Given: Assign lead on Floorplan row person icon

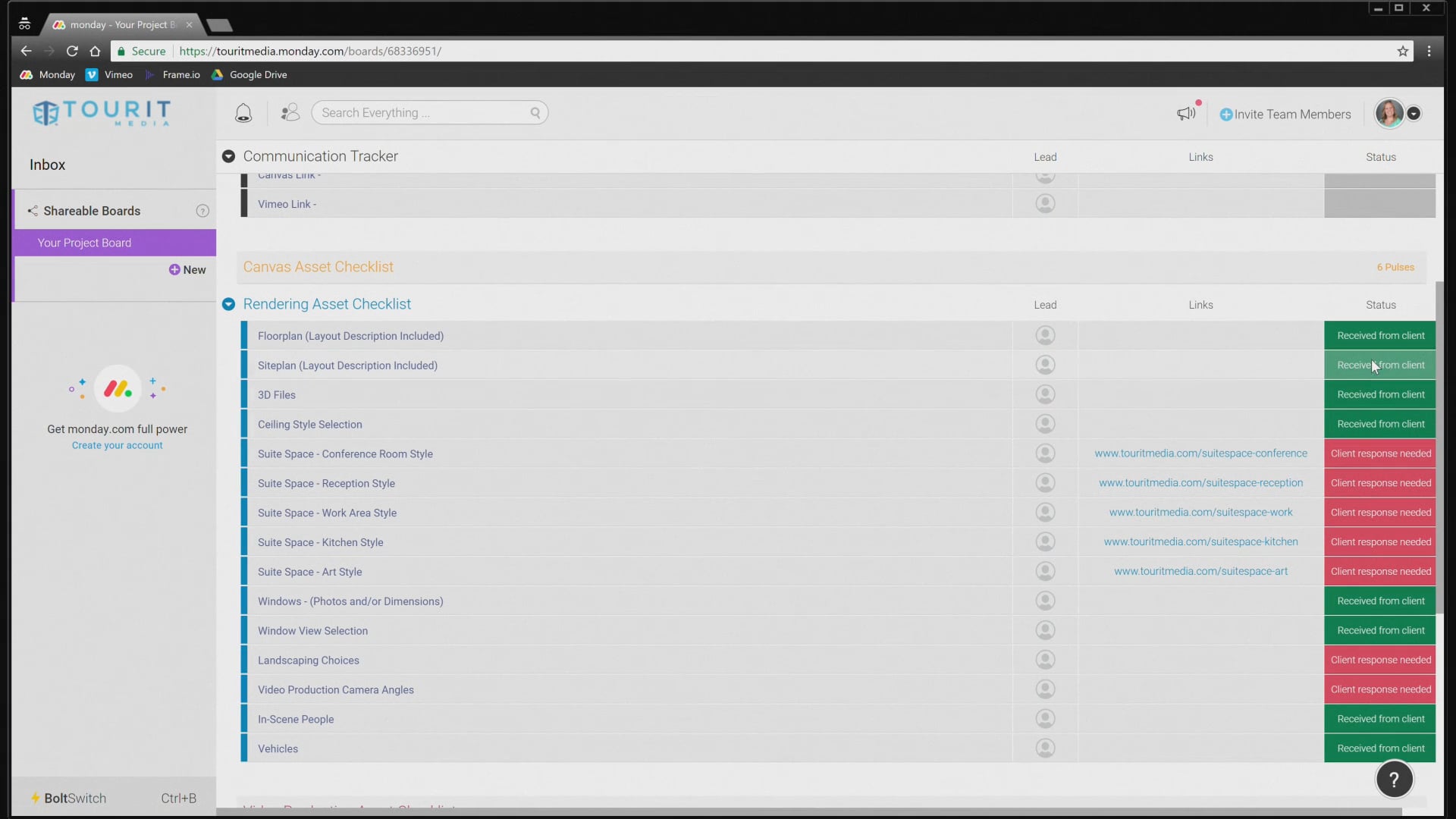Looking at the screenshot, I should coord(1045,335).
